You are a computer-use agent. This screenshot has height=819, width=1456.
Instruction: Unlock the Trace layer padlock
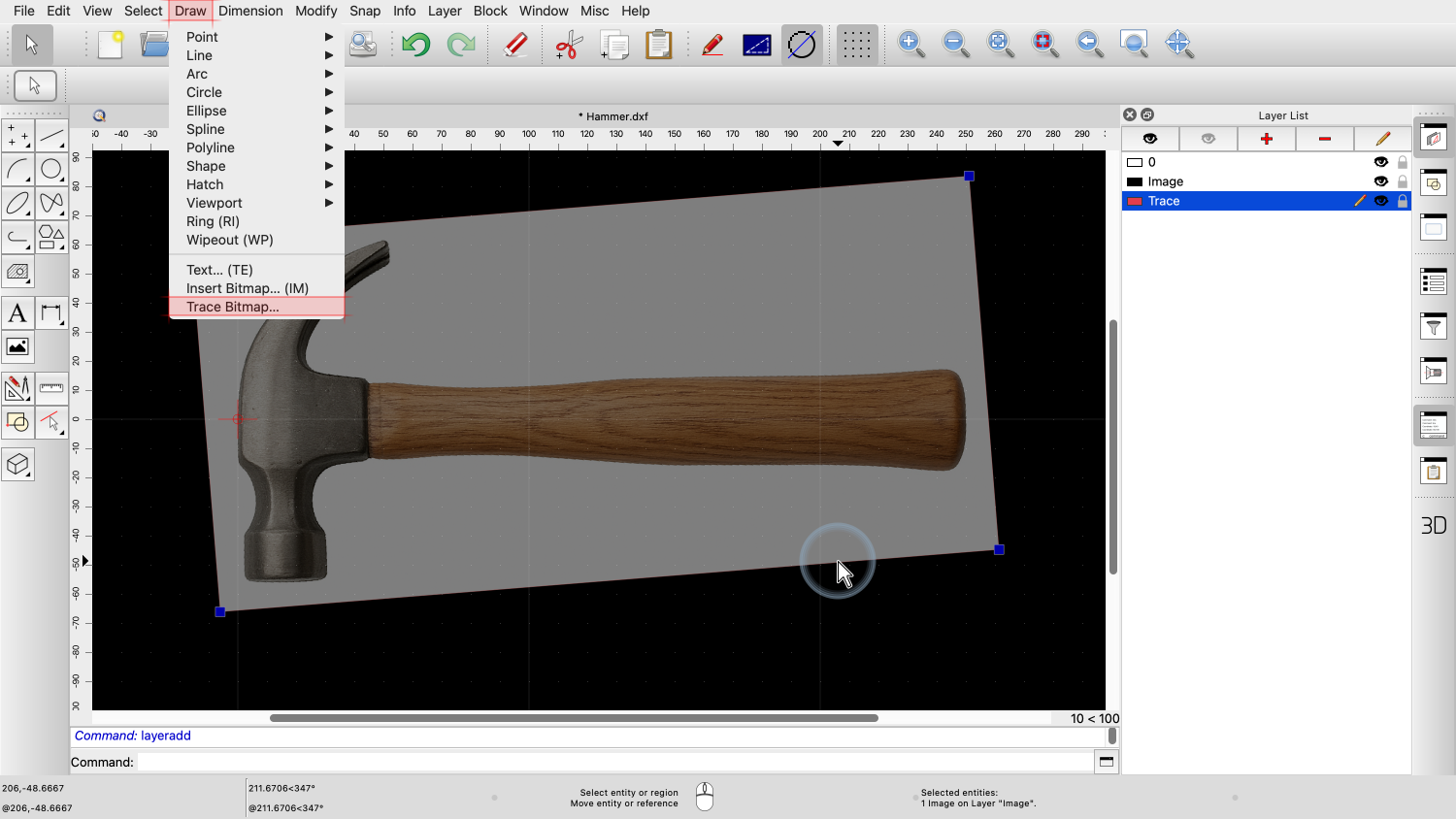1402,201
